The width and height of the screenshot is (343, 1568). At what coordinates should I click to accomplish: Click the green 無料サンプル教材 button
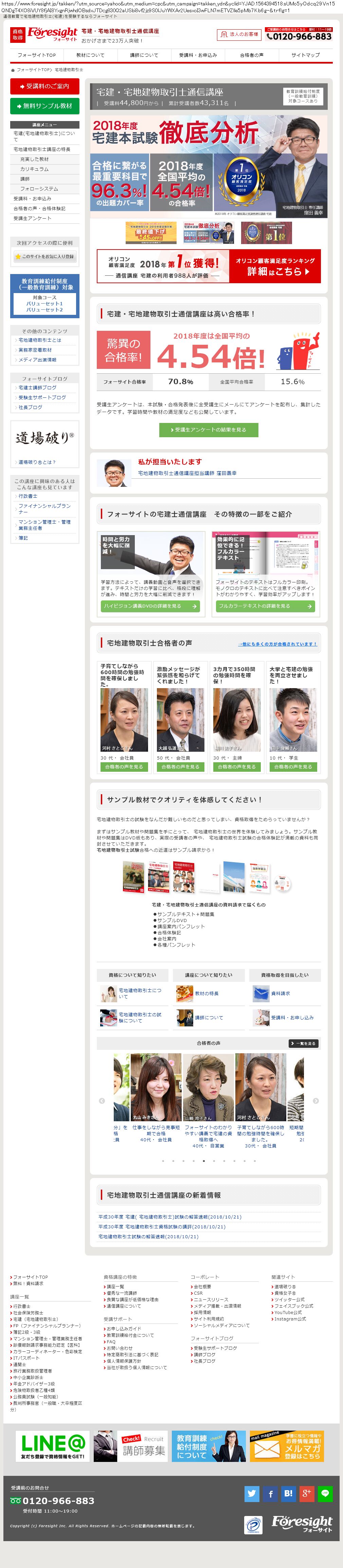(x=45, y=106)
